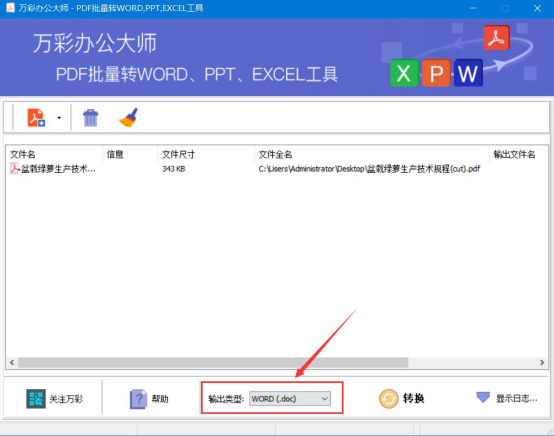This screenshot has width=554, height=436.
Task: Minimize the 万彩办公大师 window
Action: pyautogui.click(x=472, y=8)
